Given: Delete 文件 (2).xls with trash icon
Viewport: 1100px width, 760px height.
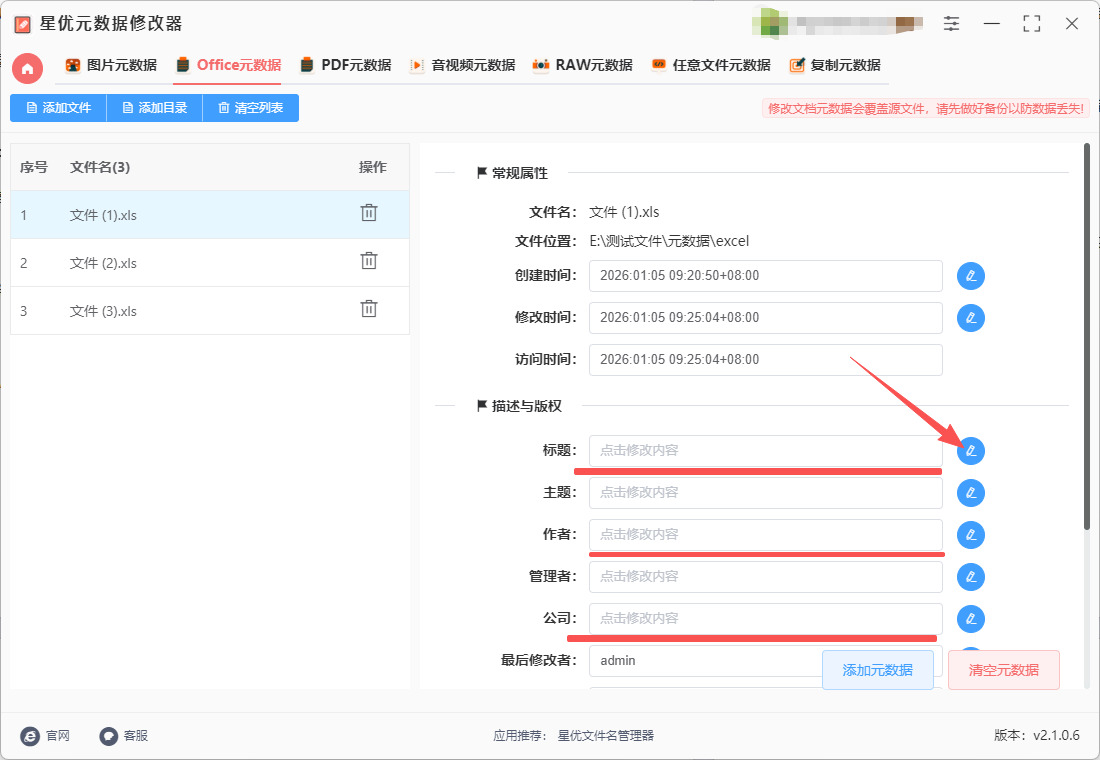Looking at the screenshot, I should (x=369, y=261).
